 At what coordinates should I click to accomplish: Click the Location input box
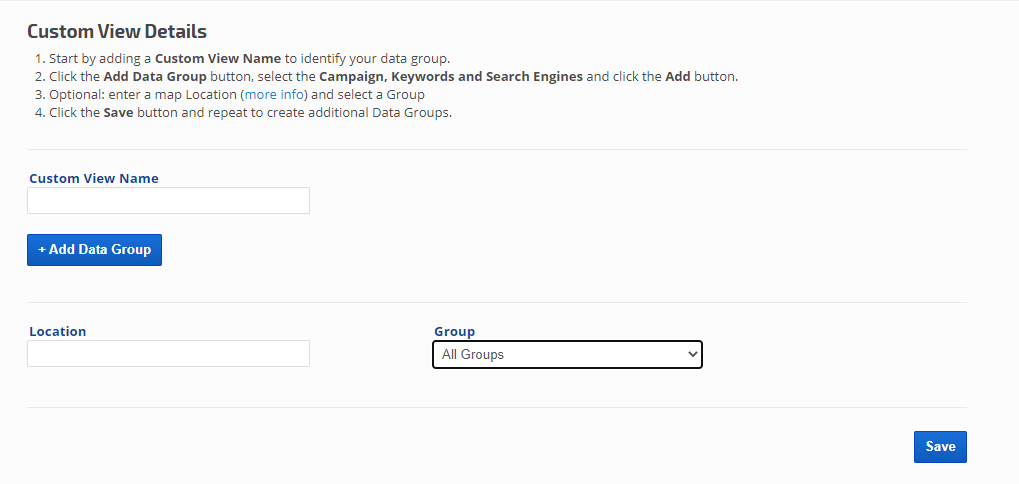click(x=168, y=354)
